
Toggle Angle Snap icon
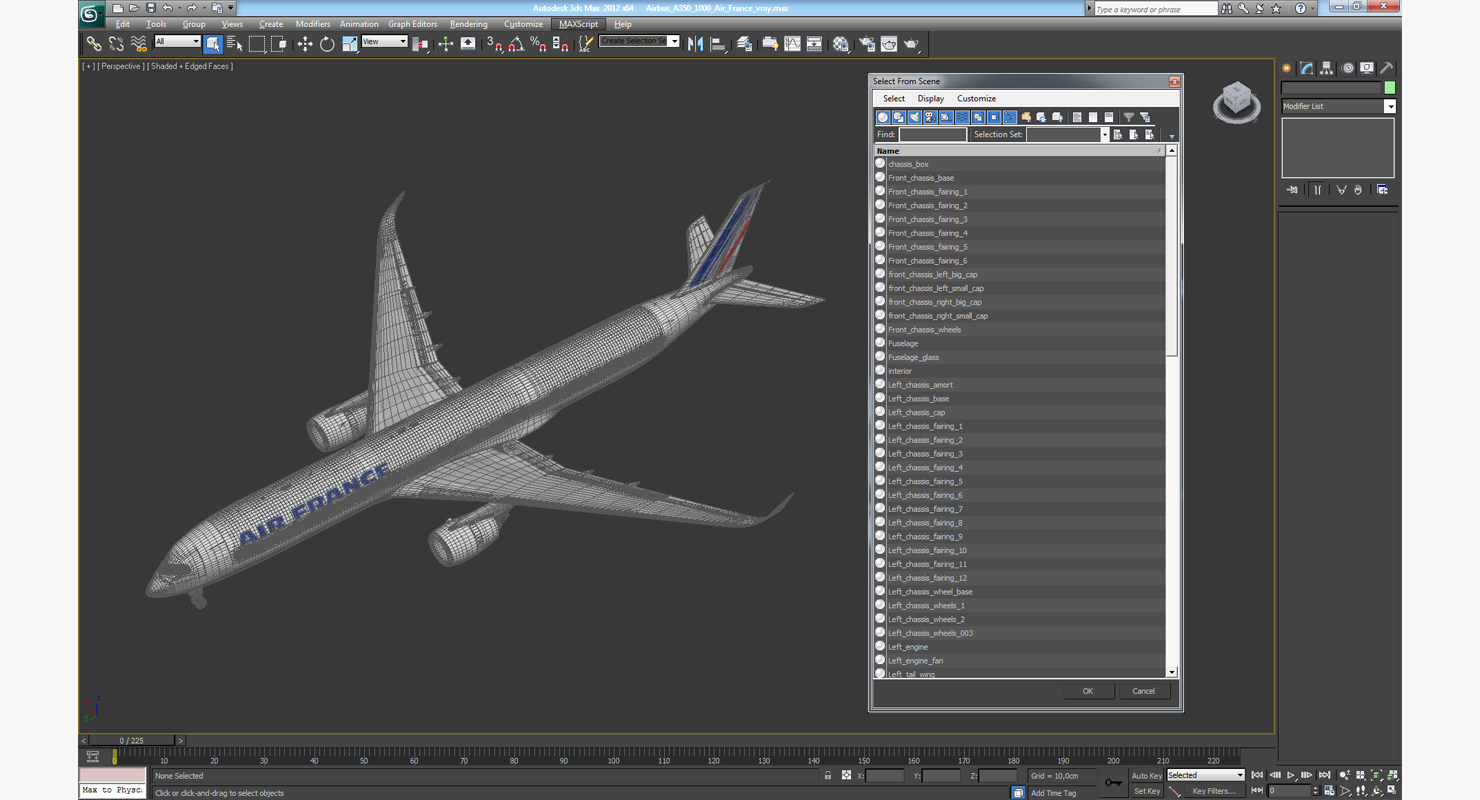[x=516, y=43]
